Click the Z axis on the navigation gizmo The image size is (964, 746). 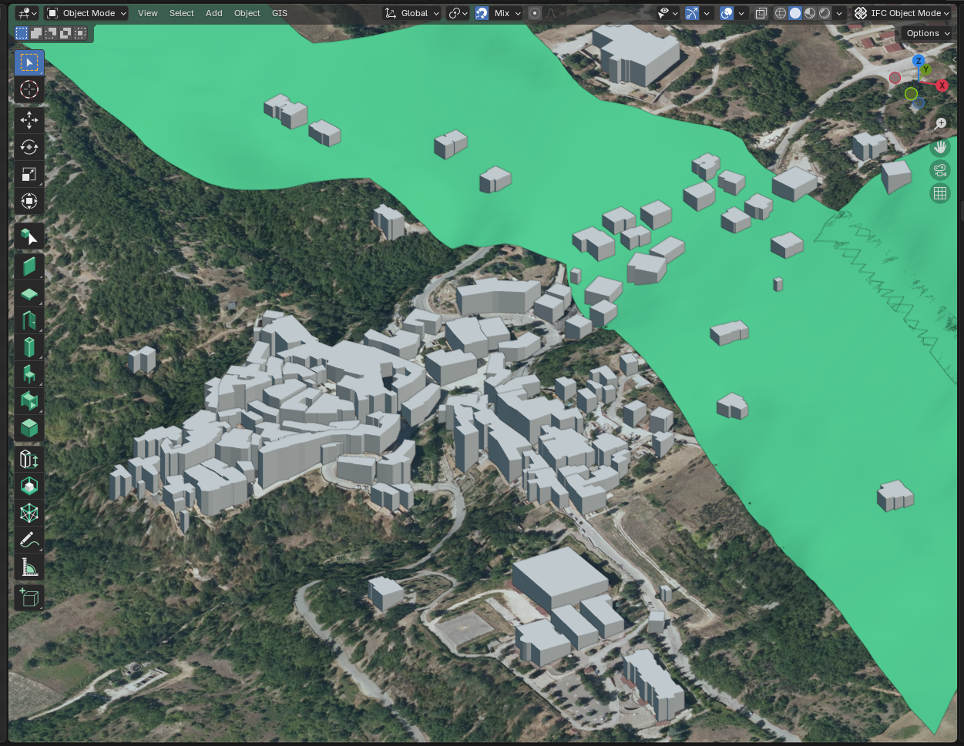coord(919,62)
